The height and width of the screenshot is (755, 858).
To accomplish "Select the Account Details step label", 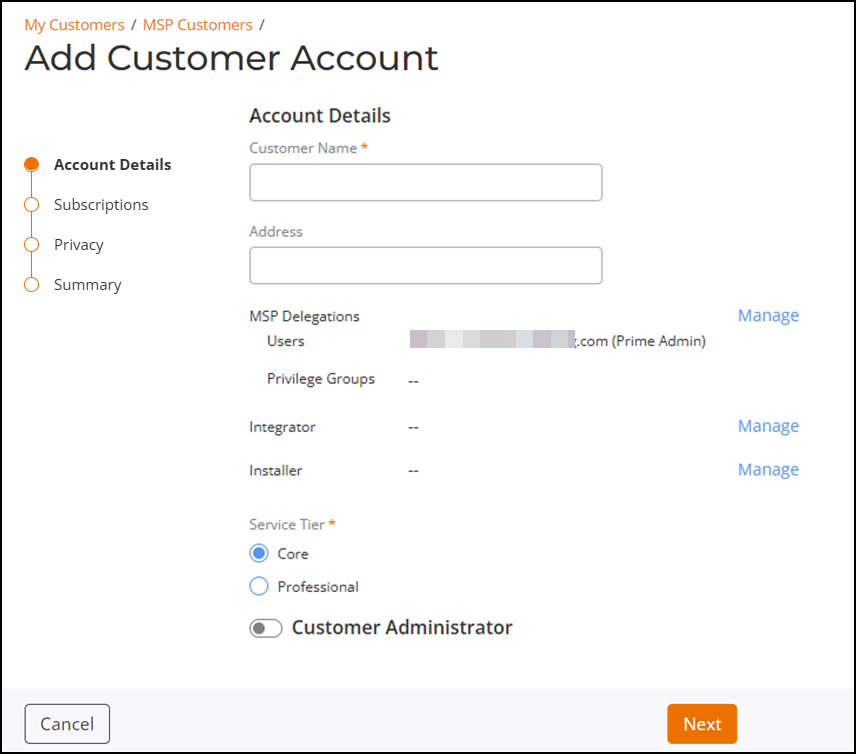I will click(x=112, y=165).
